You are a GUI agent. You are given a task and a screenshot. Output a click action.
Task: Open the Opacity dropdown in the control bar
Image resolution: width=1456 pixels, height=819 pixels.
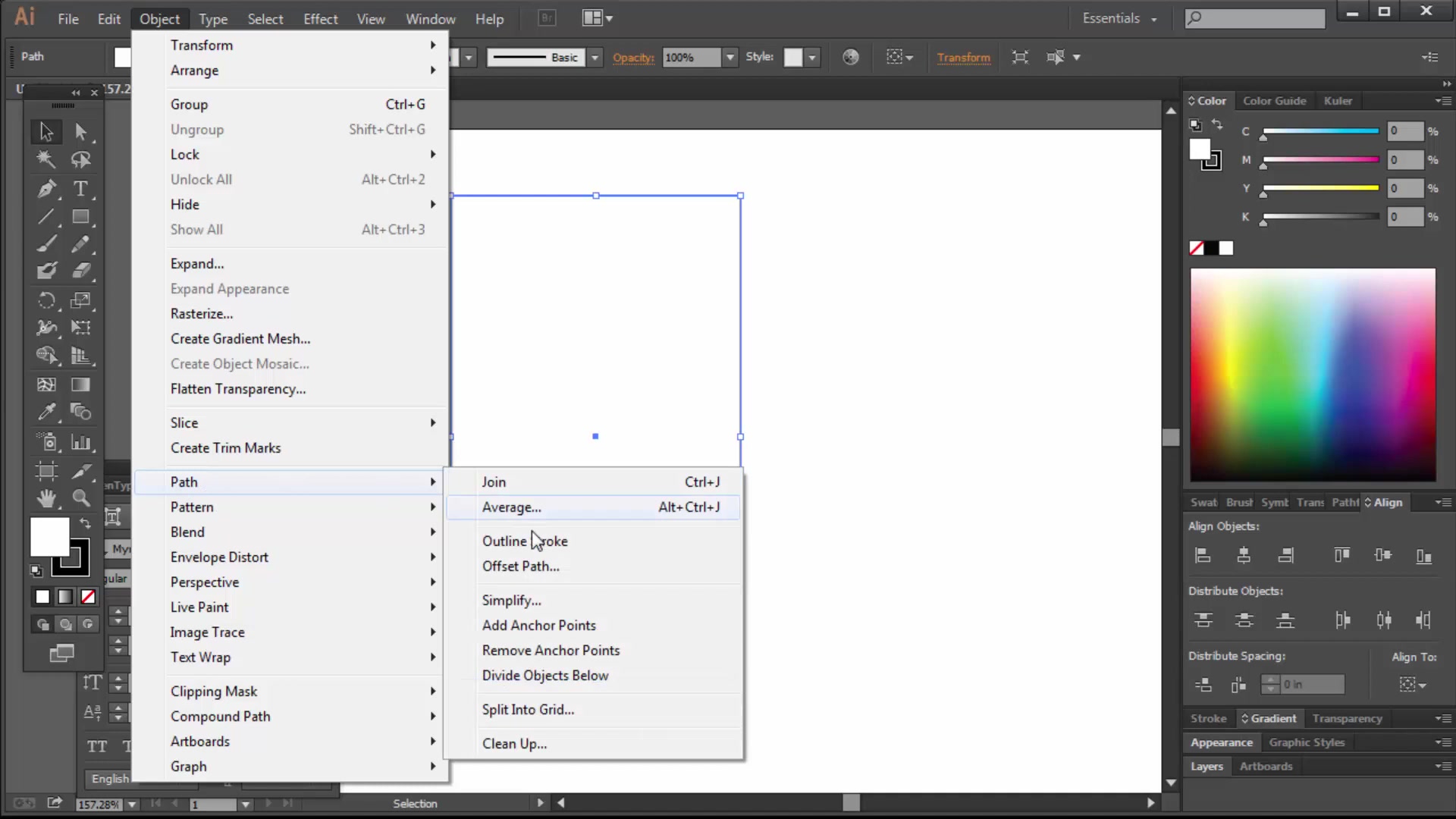point(730,57)
